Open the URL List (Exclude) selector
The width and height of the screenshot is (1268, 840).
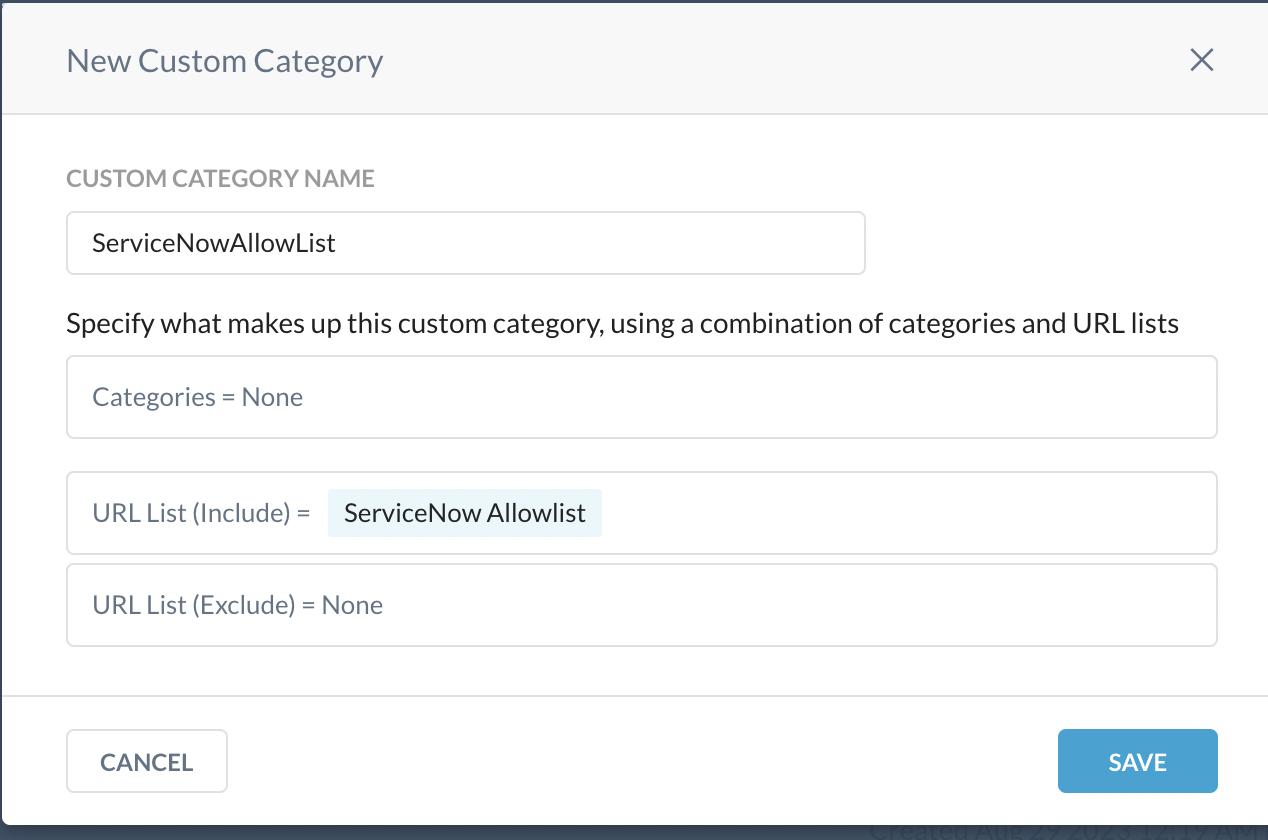pos(641,605)
